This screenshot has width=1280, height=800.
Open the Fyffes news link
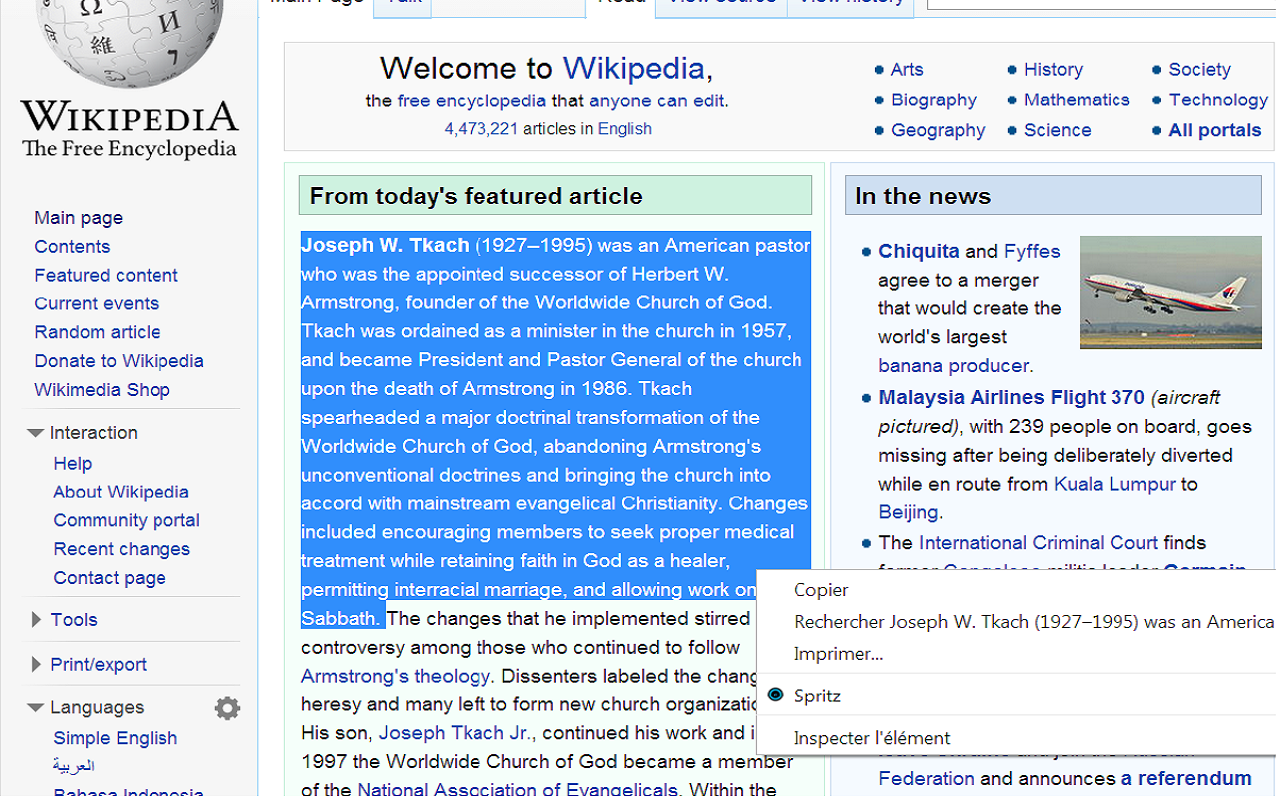[x=1032, y=252]
